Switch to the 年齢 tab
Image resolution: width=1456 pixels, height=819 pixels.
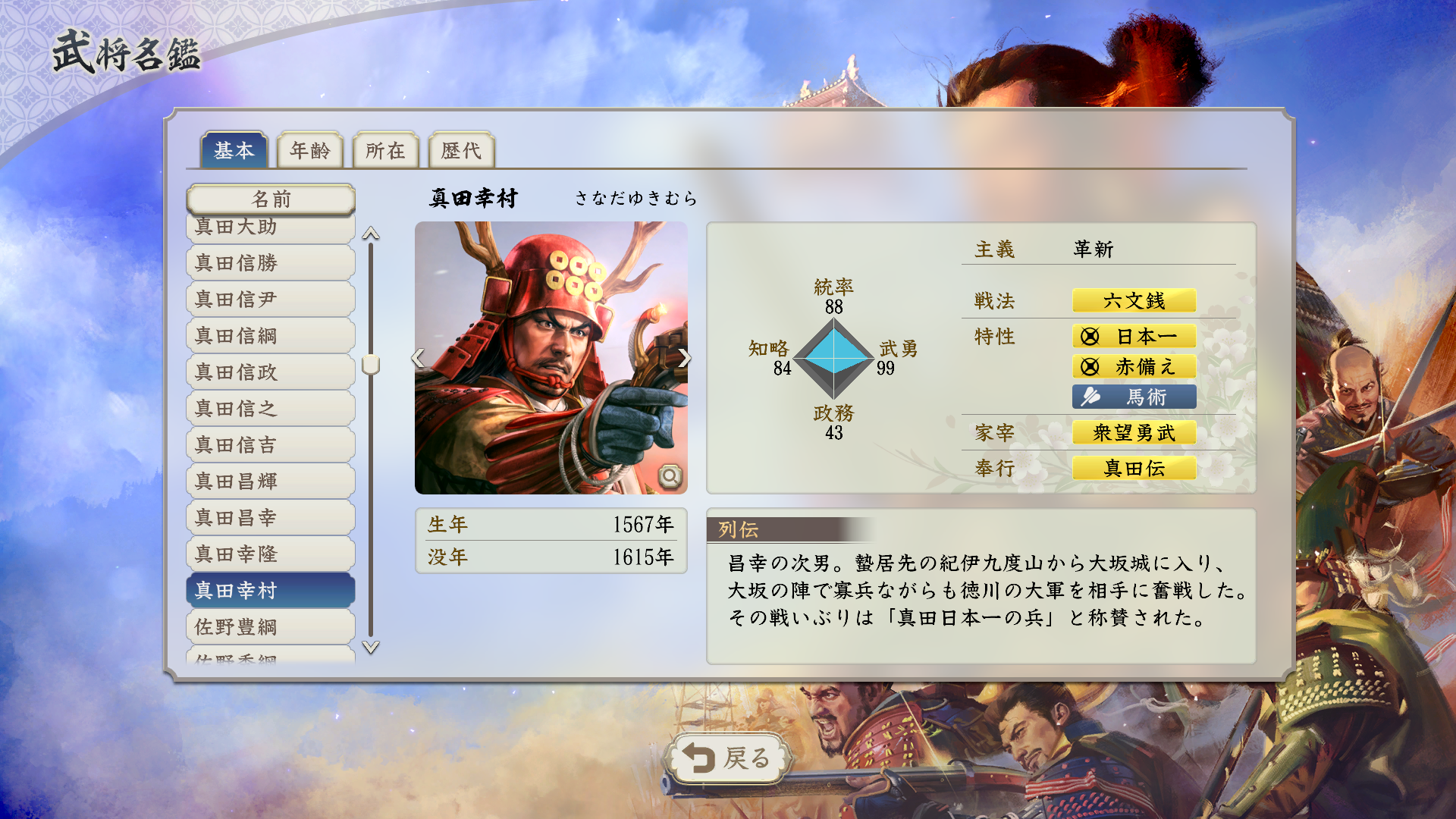coord(310,150)
